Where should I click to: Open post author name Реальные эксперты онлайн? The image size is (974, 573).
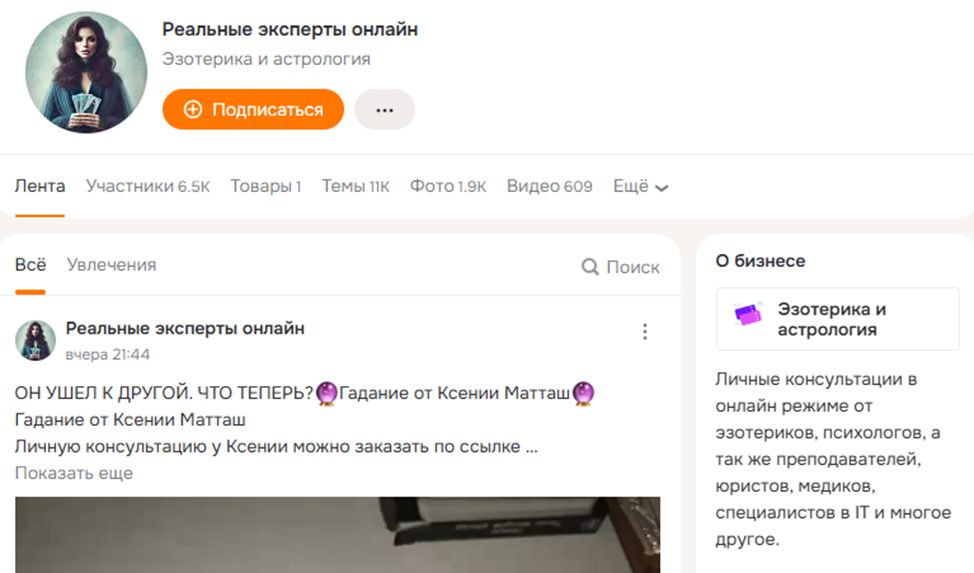tap(185, 328)
